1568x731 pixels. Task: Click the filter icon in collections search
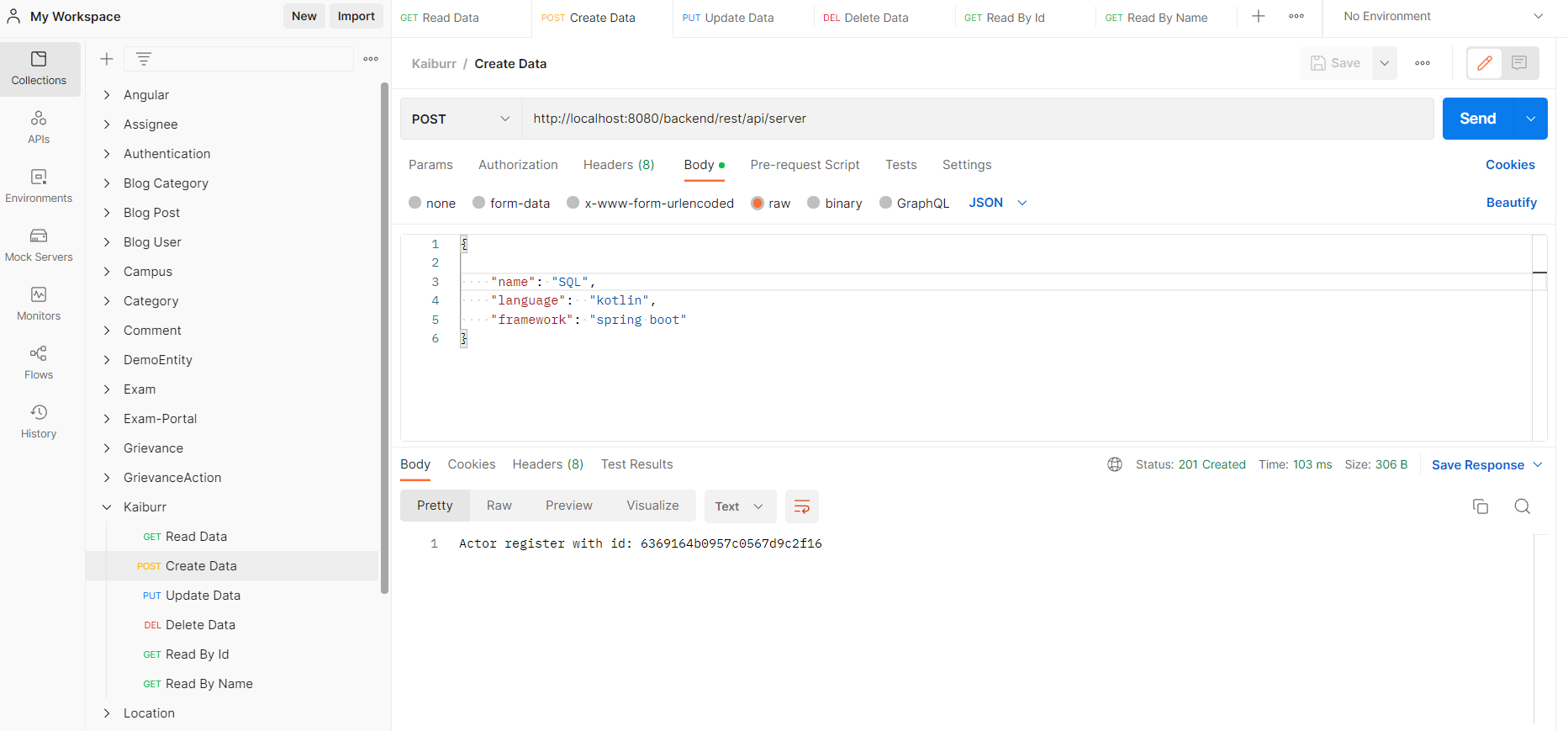144,59
